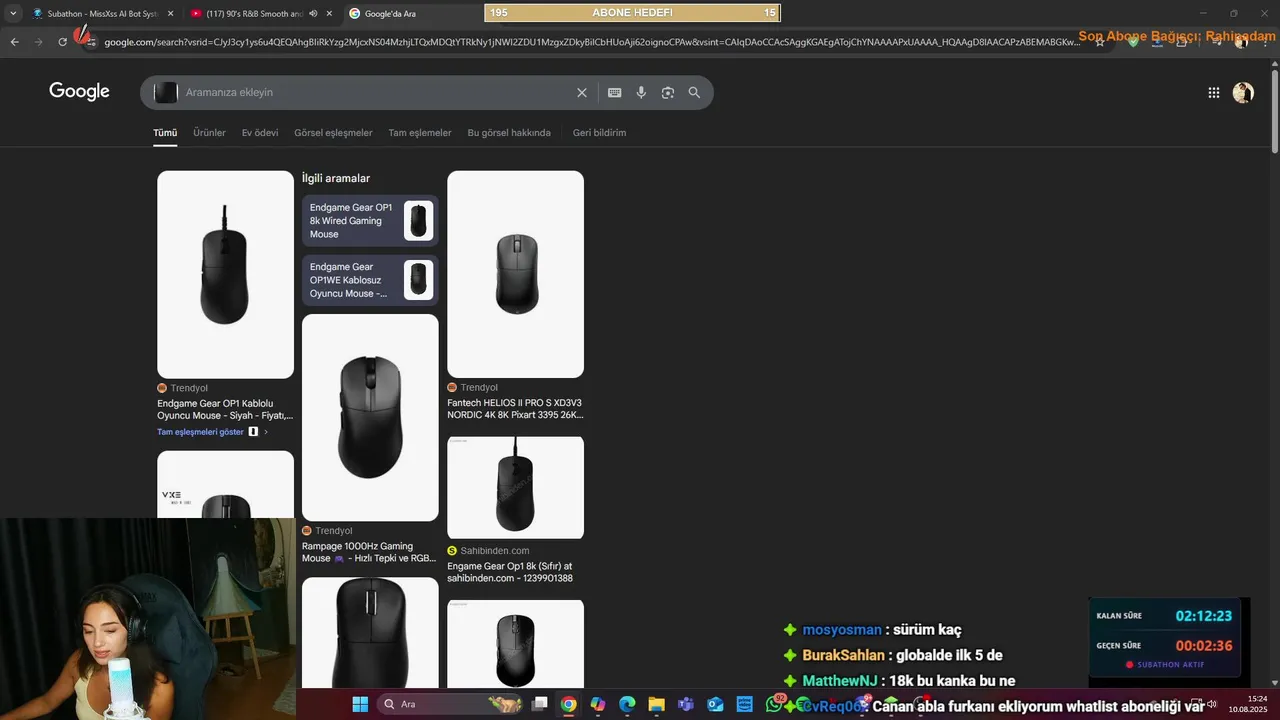This screenshot has height=720, width=1280.
Task: Open the taskbar clock showing 15:24
Action: (1250, 704)
